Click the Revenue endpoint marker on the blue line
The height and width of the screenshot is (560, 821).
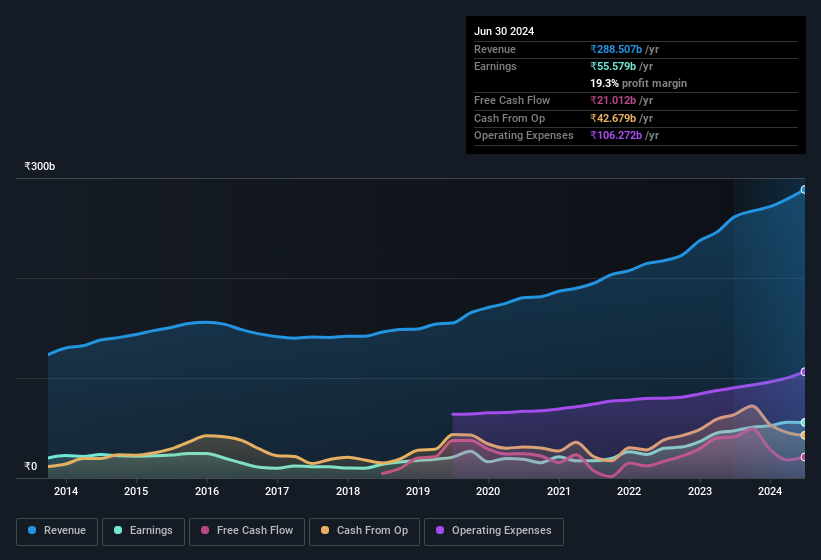pyautogui.click(x=804, y=189)
